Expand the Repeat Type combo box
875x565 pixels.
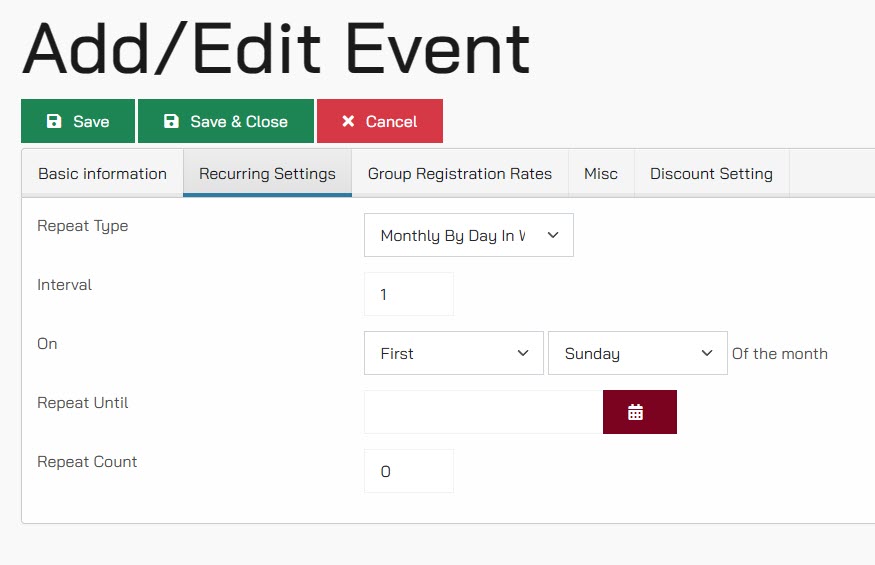tap(469, 235)
